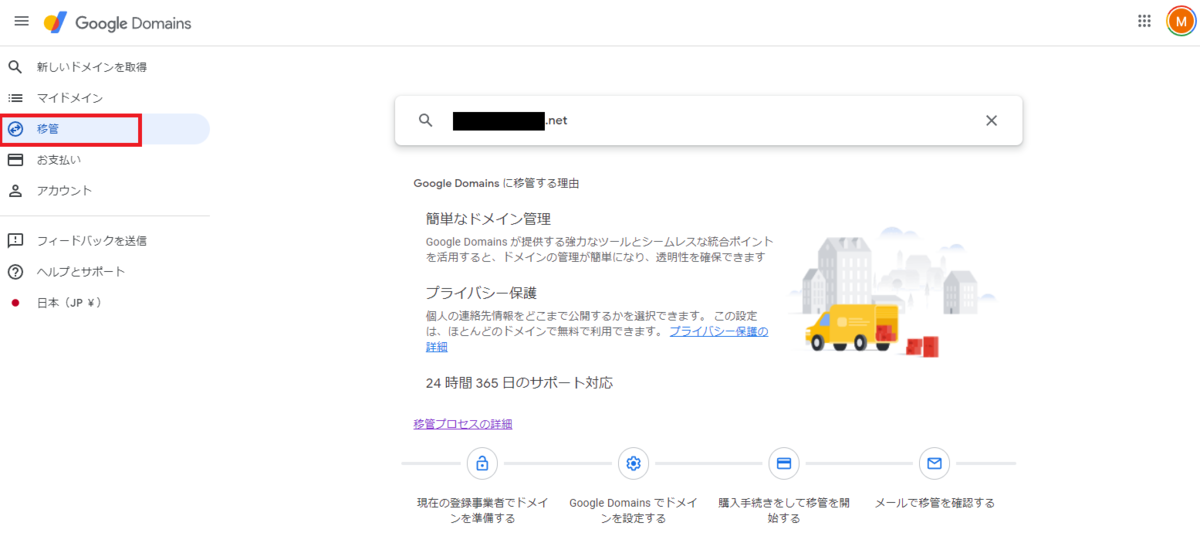Open お支払い in the sidebar
Image resolution: width=1200 pixels, height=543 pixels.
pyautogui.click(x=105, y=160)
